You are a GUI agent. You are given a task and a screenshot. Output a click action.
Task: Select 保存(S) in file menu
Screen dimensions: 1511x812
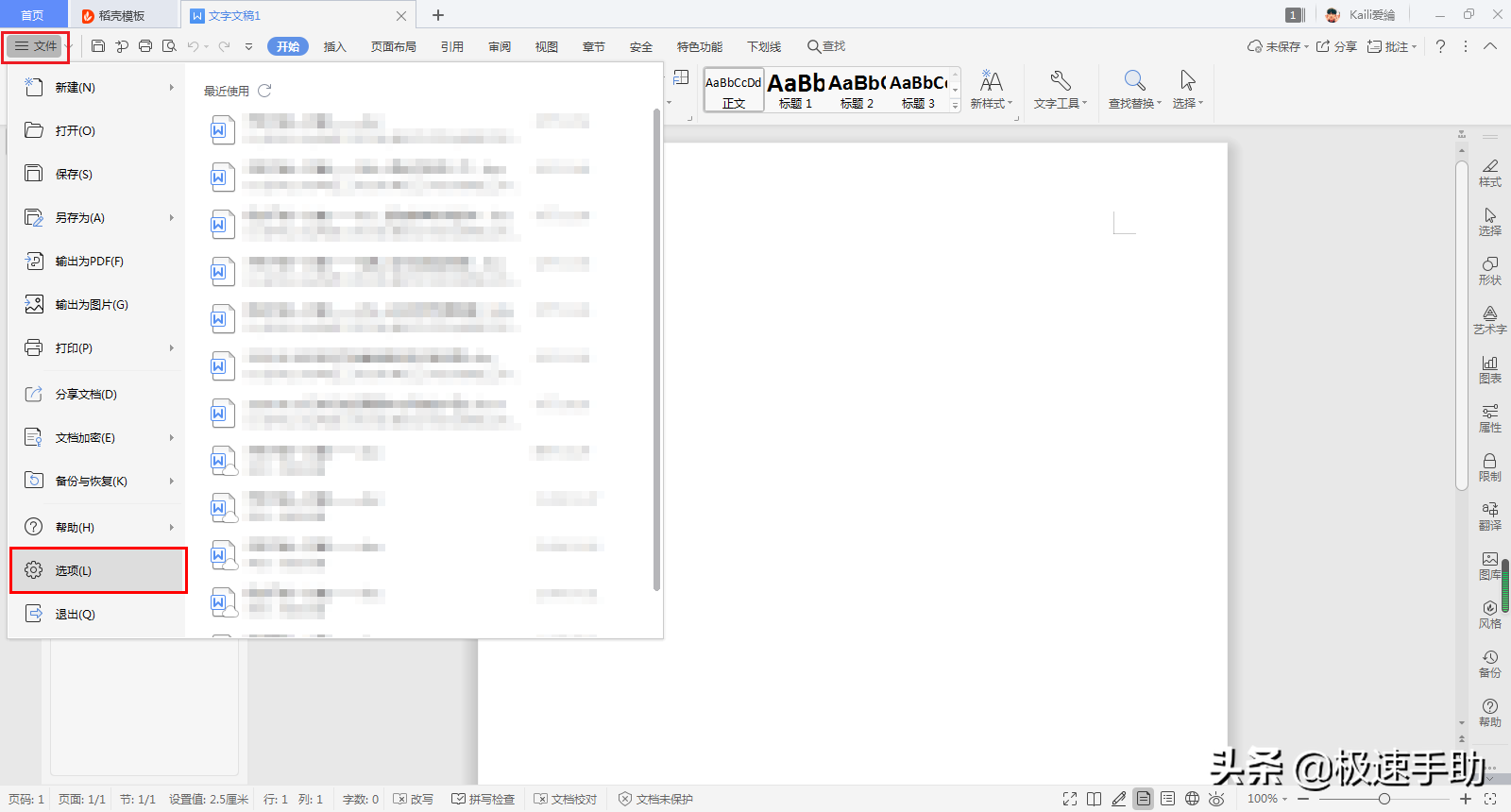[x=96, y=174]
